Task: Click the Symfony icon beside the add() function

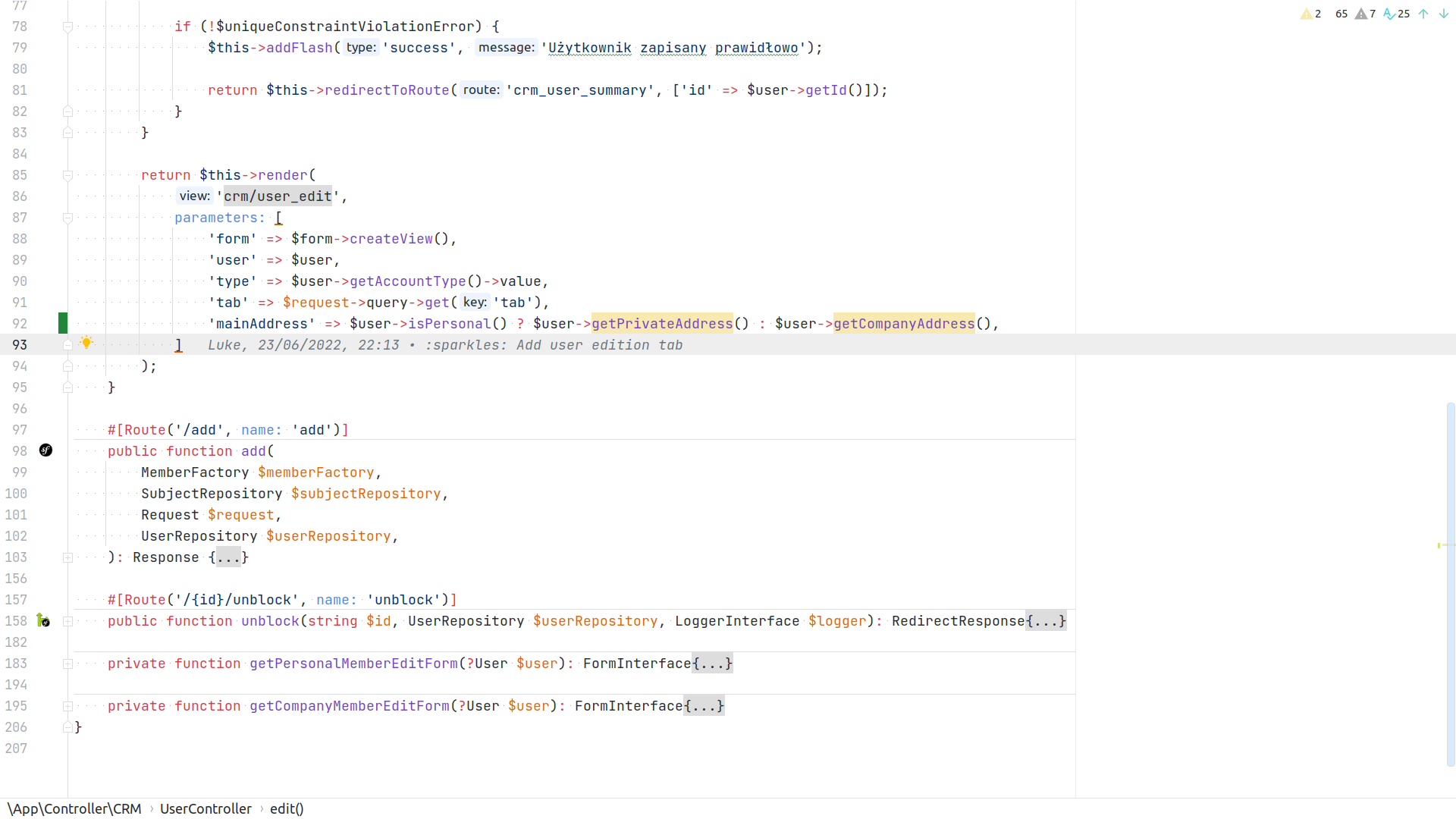Action: click(45, 450)
